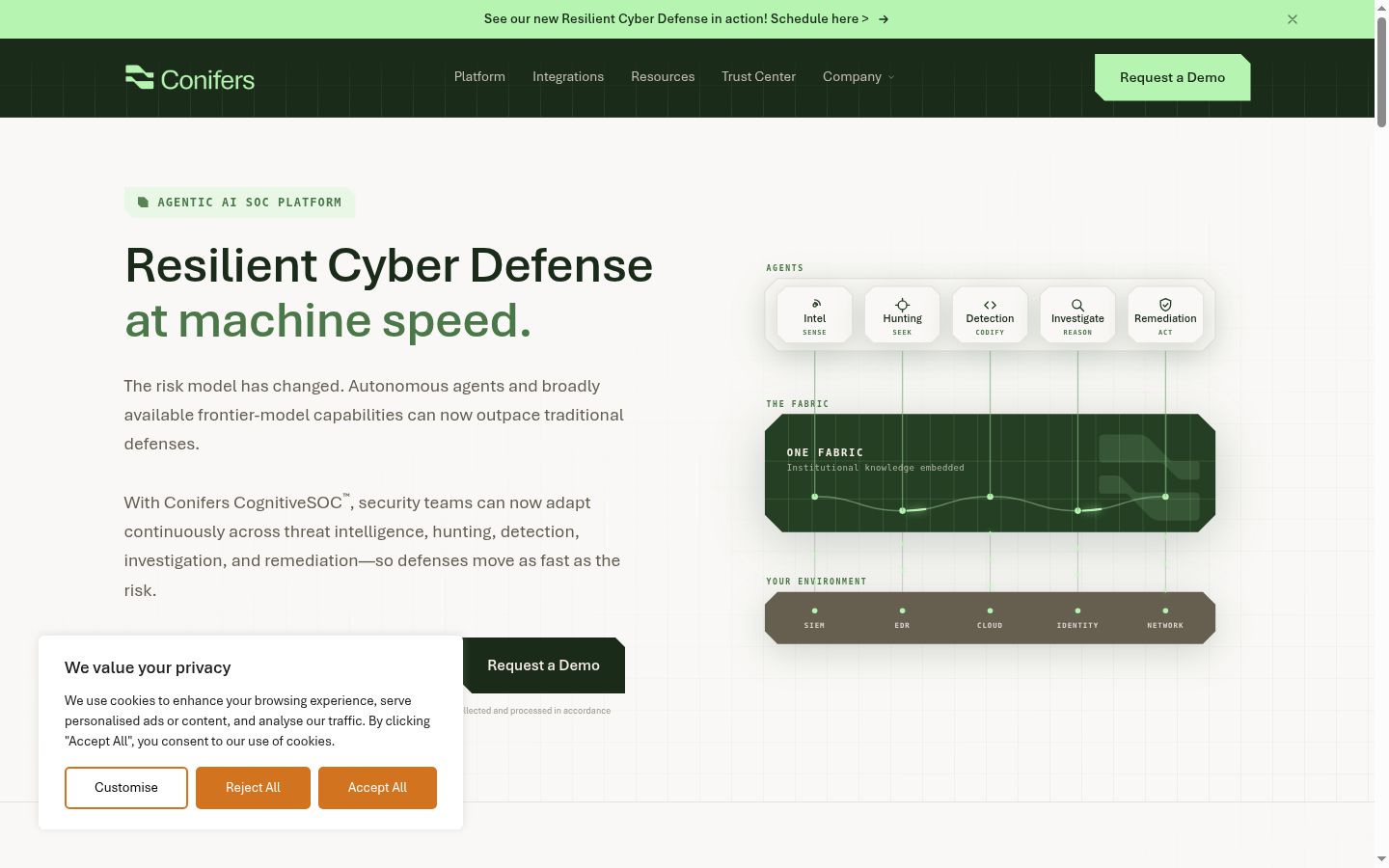The height and width of the screenshot is (868, 1389).
Task: Click the scrollbar up arrow
Action: (1381, 7)
